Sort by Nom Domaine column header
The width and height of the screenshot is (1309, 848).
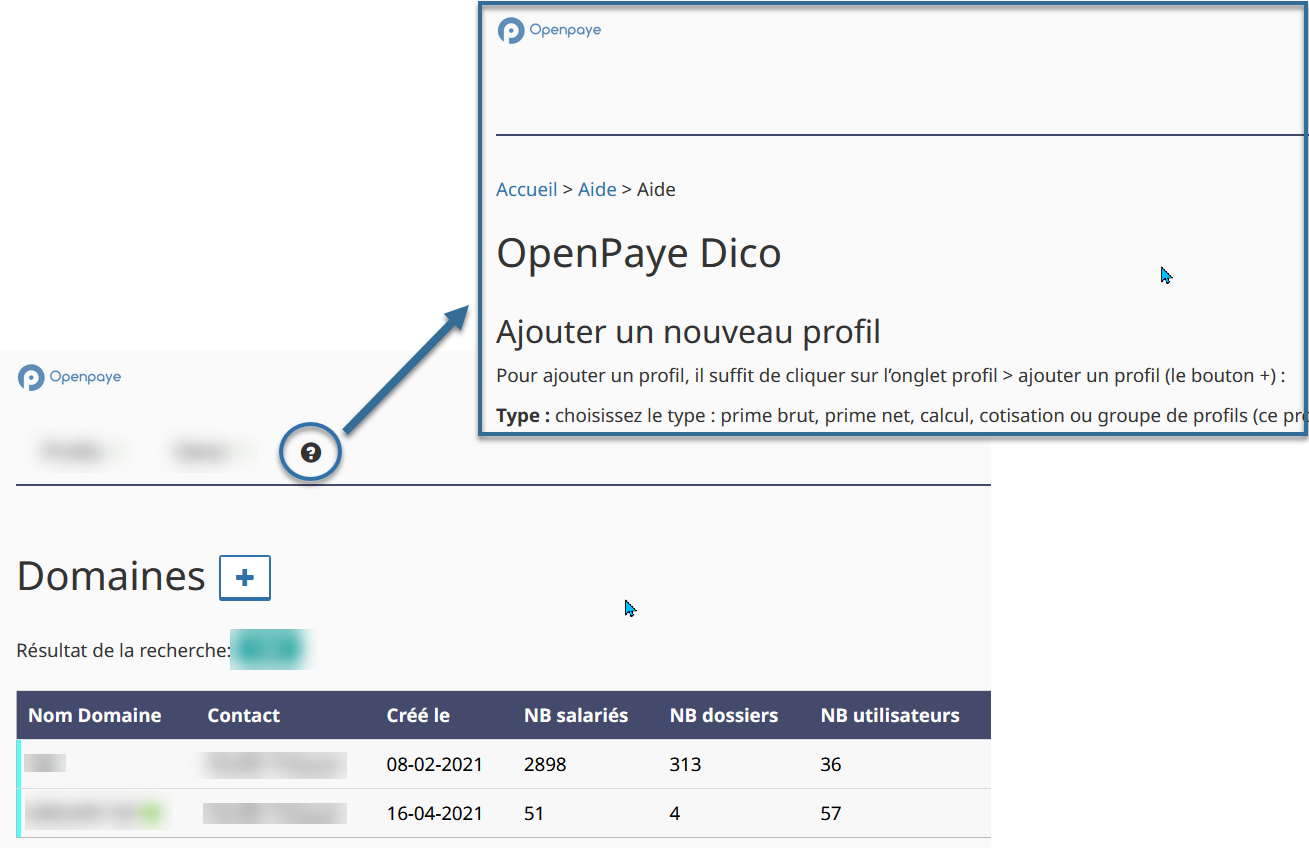[95, 715]
